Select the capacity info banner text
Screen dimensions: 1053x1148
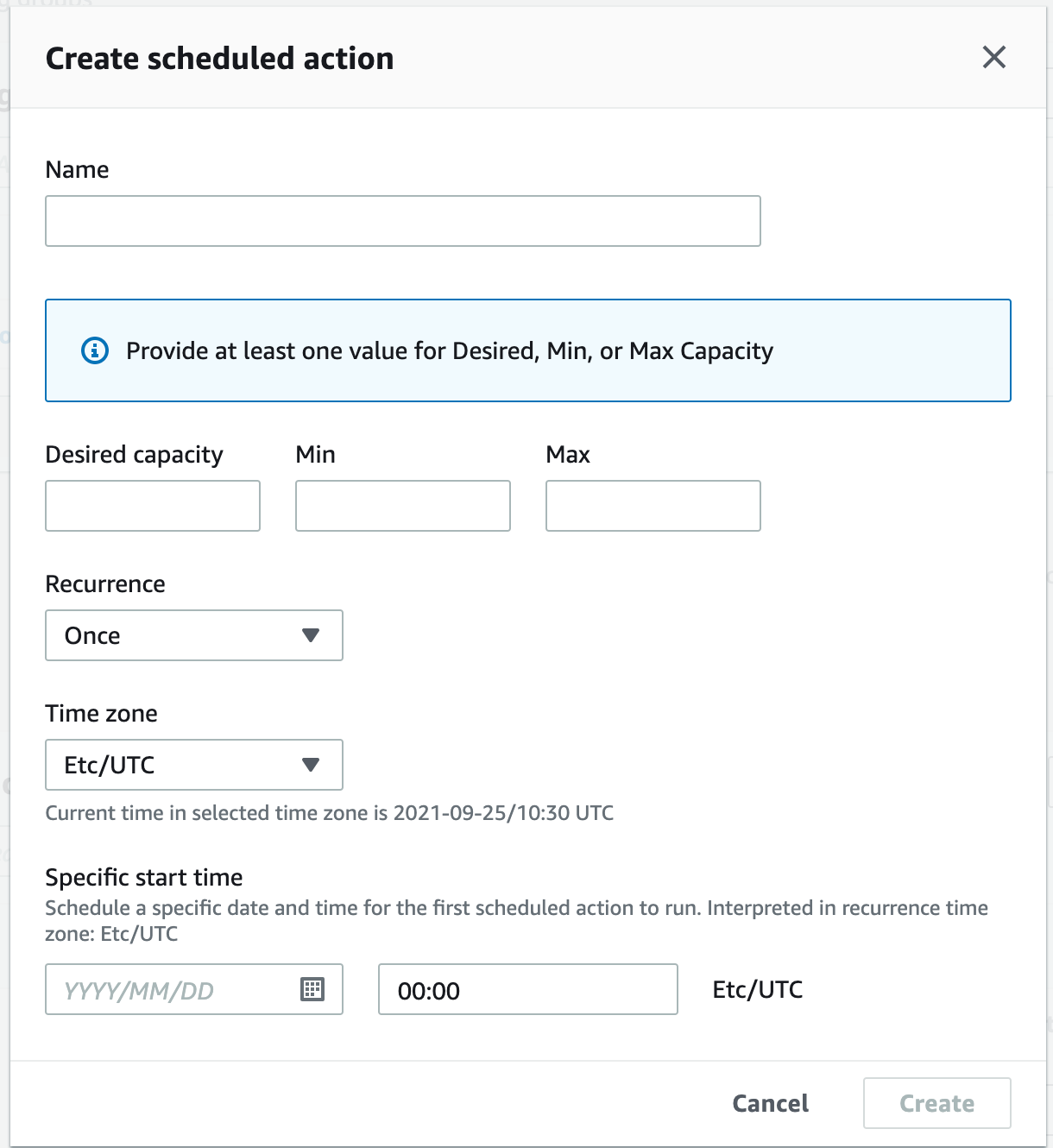(x=450, y=350)
